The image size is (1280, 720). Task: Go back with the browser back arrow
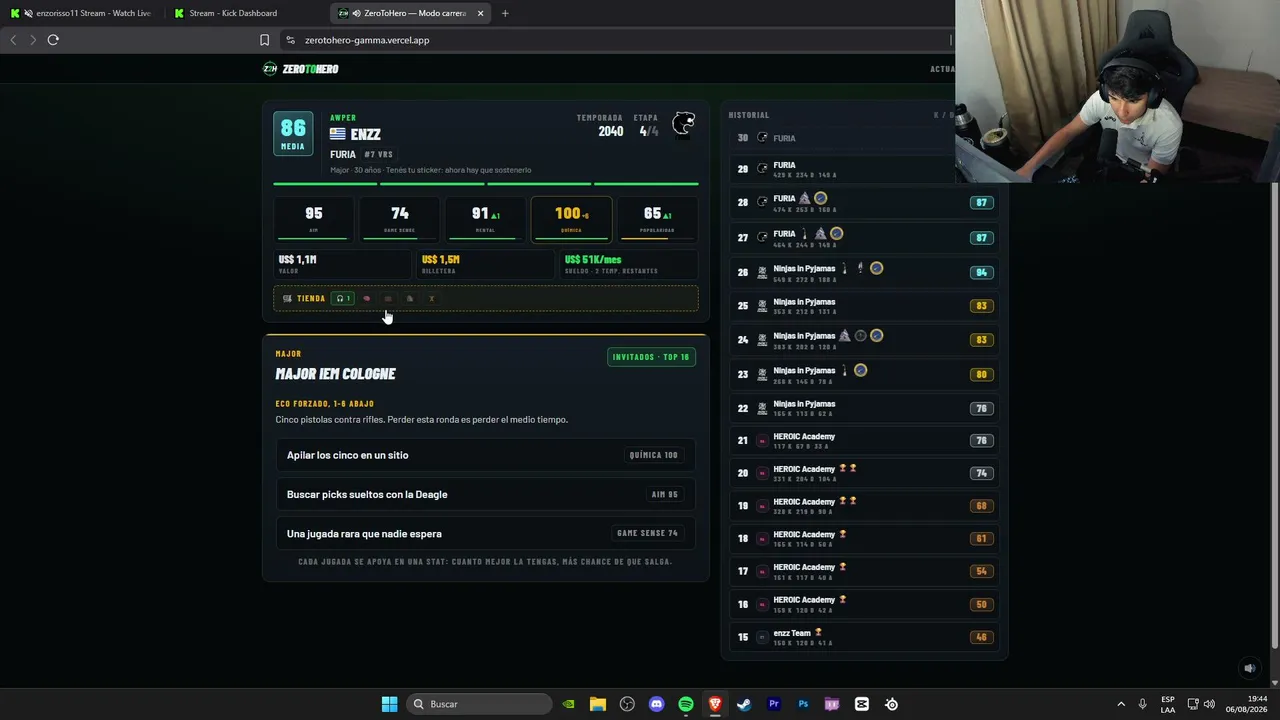pos(13,40)
